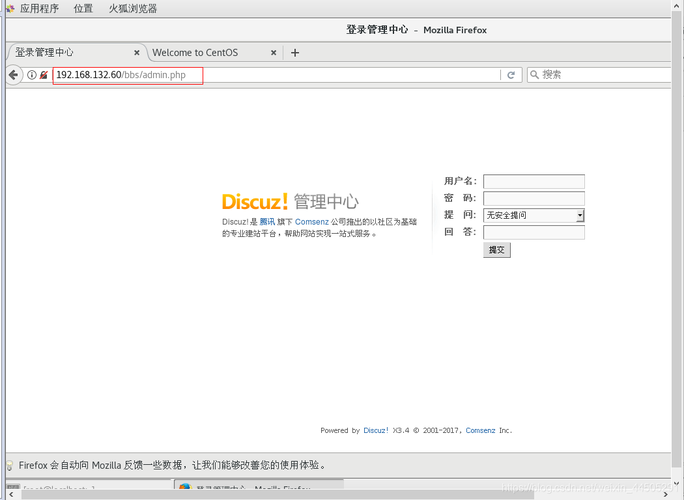Click the lightbulb icon in notification bar
684x500 pixels.
[x=10, y=466]
